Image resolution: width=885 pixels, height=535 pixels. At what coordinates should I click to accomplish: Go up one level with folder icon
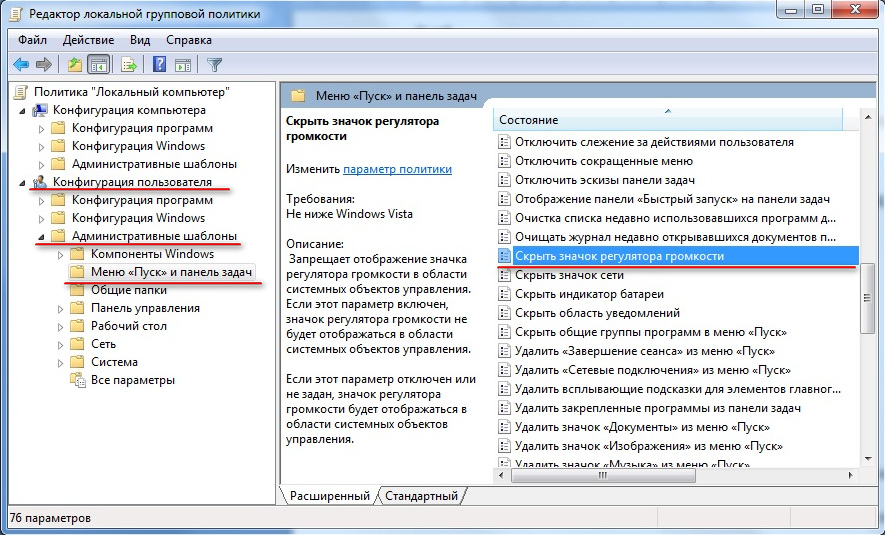pos(75,65)
